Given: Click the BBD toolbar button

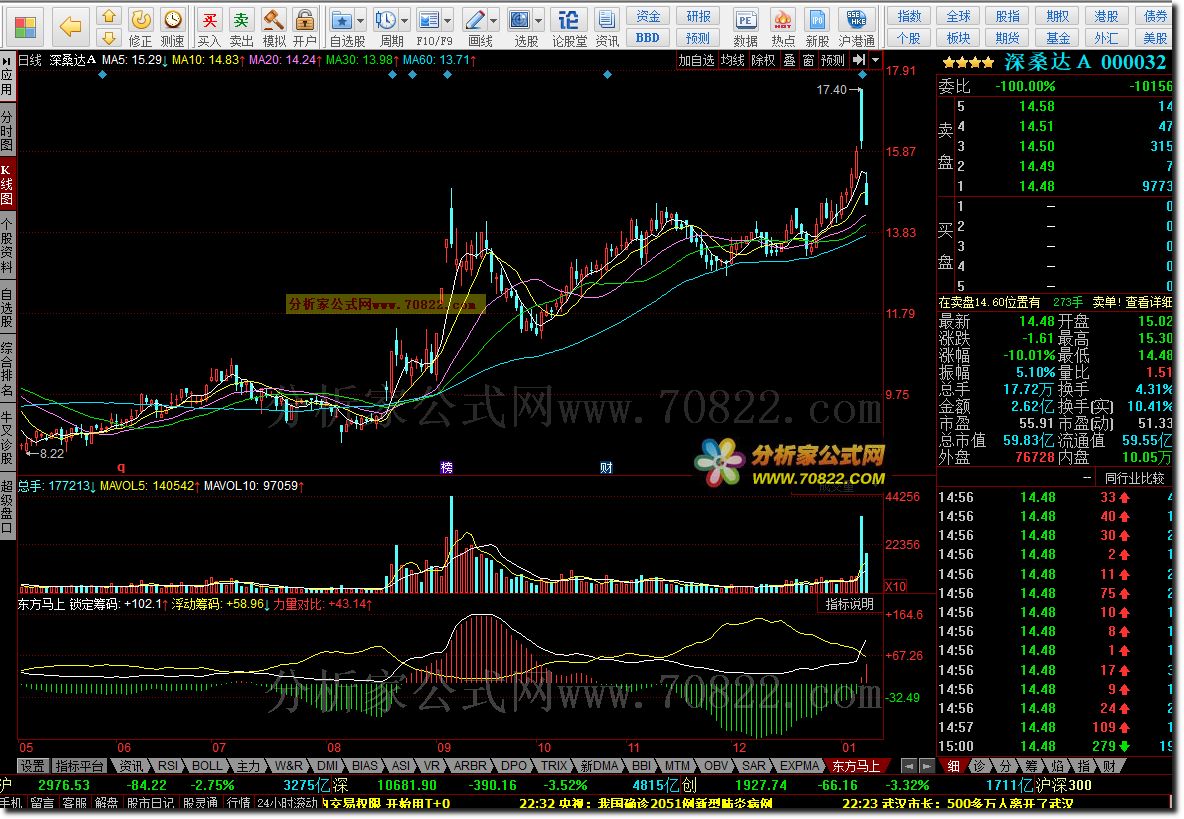Looking at the screenshot, I should (648, 37).
